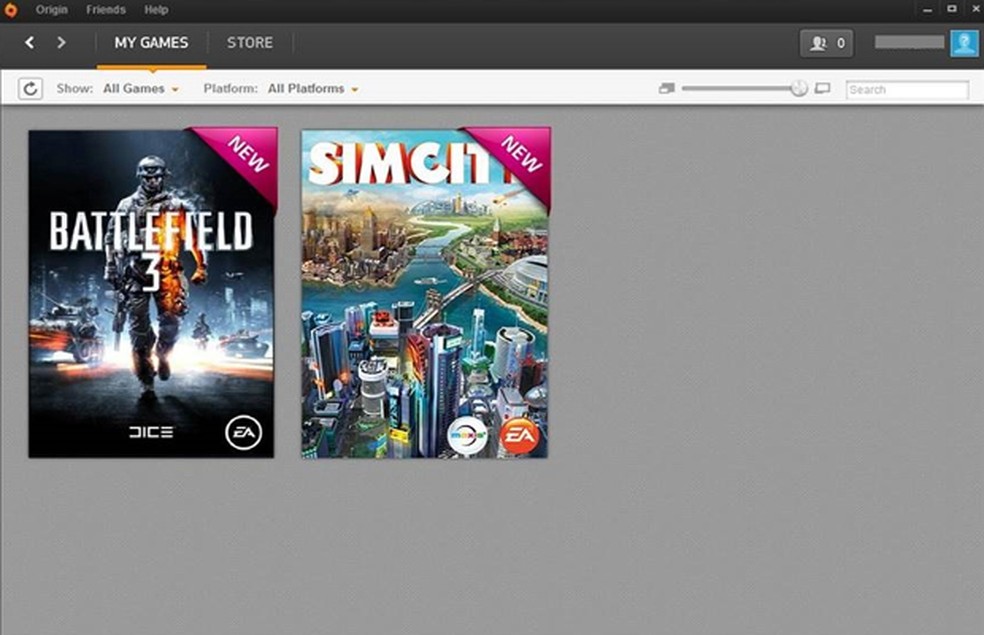The height and width of the screenshot is (635, 984).
Task: Open the friends list showing 0 online
Action: click(826, 42)
